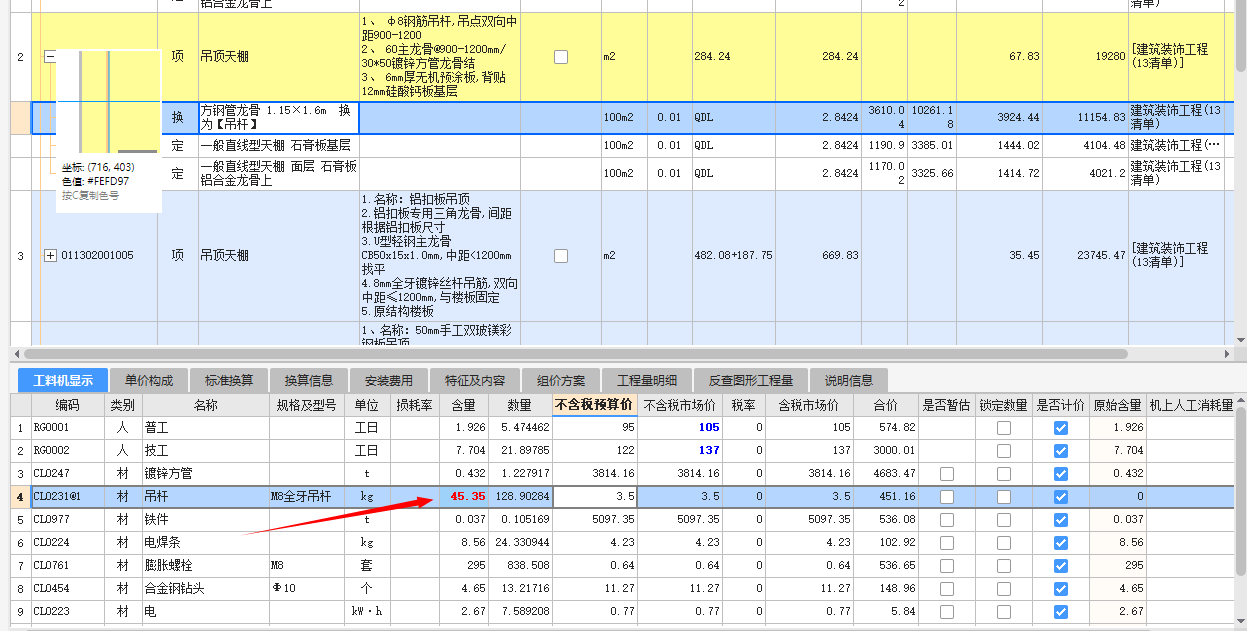Click the 镀锌方管 name cell
The height and width of the screenshot is (631, 1247).
(206, 474)
